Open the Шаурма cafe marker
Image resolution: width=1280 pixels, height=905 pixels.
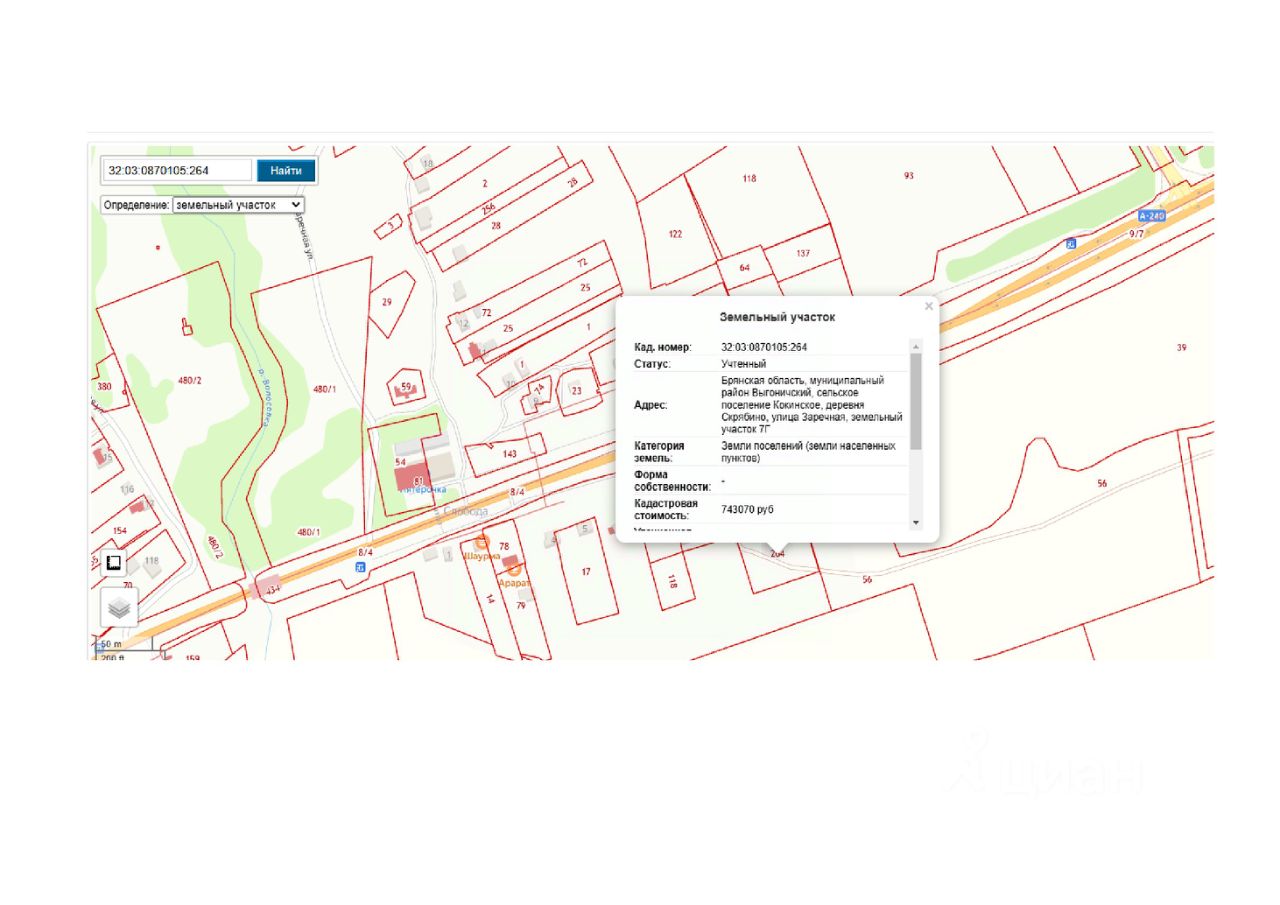[x=481, y=542]
